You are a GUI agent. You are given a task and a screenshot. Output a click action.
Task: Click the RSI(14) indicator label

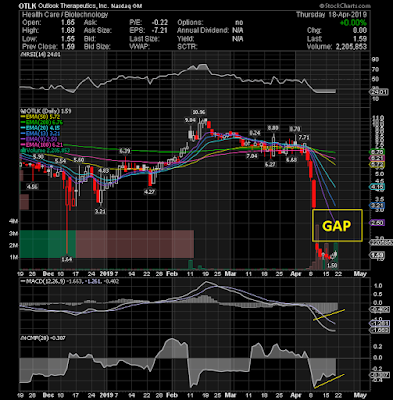point(41,55)
